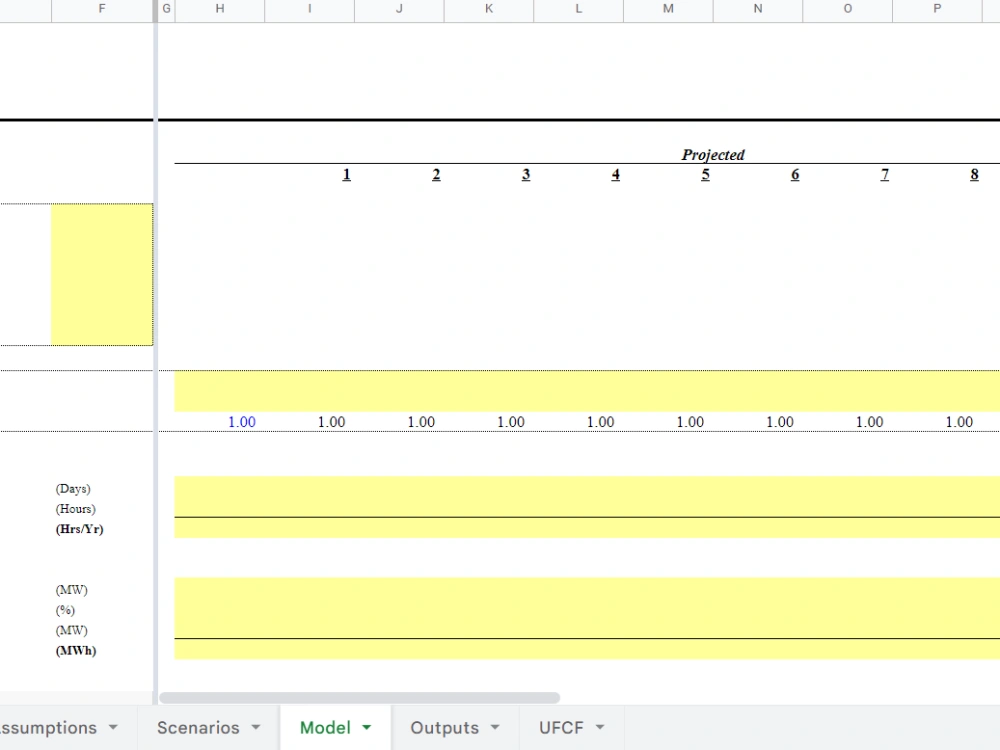Open the Outputs tab dropdown arrow

(x=494, y=728)
